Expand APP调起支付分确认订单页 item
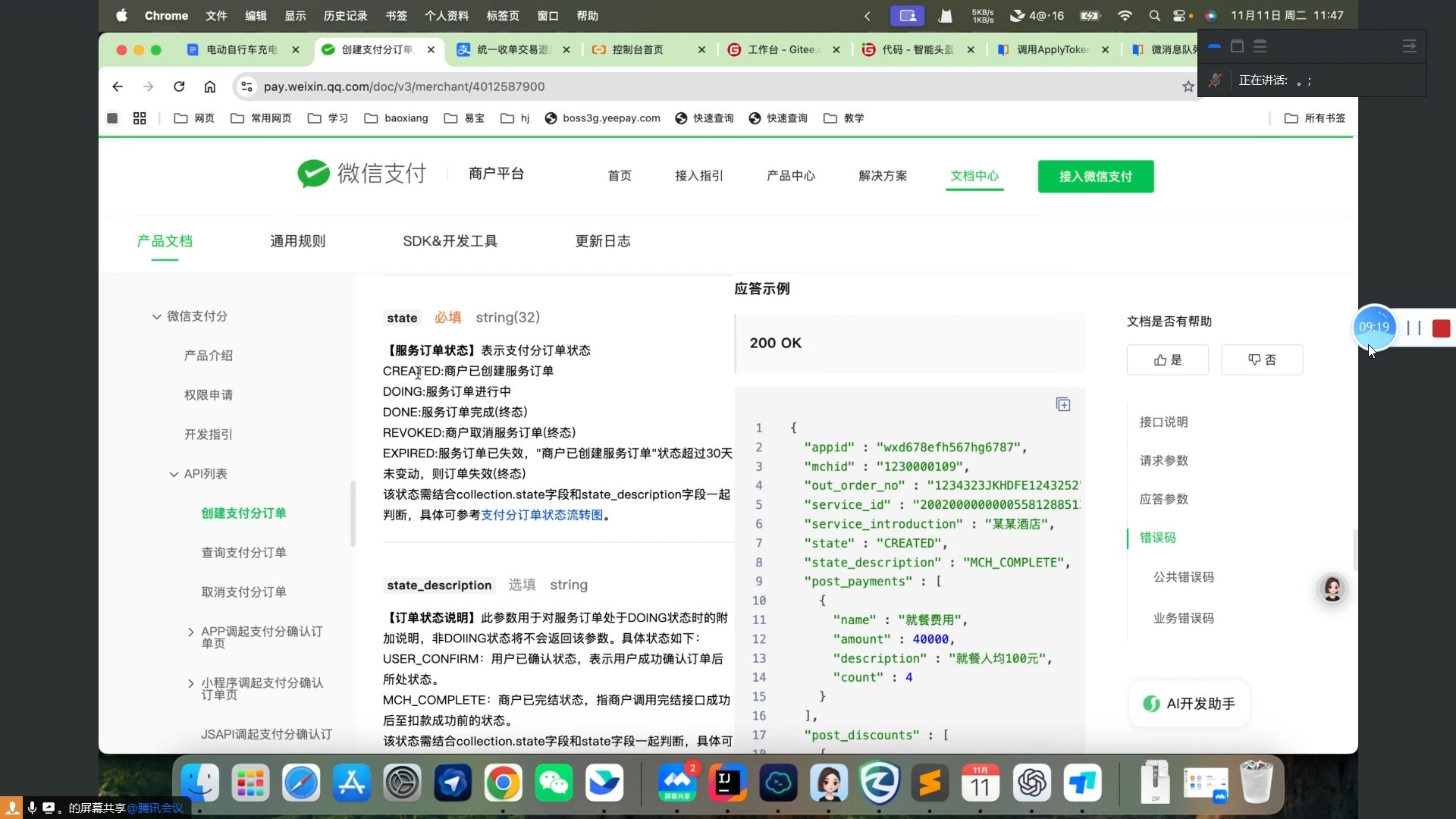The width and height of the screenshot is (1456, 819). click(x=190, y=632)
